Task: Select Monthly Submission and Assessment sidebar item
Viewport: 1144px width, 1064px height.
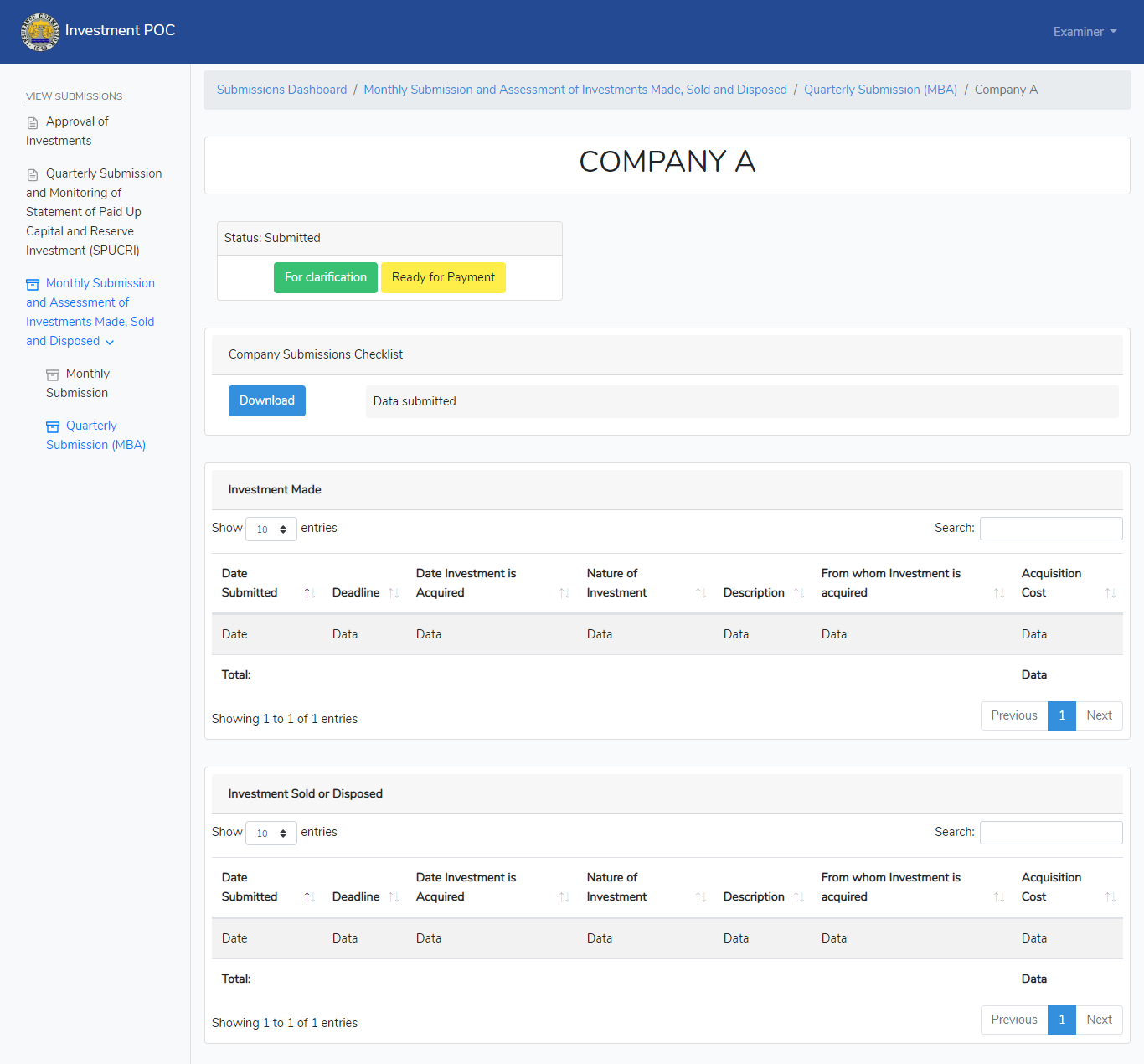Action: pyautogui.click(x=90, y=312)
